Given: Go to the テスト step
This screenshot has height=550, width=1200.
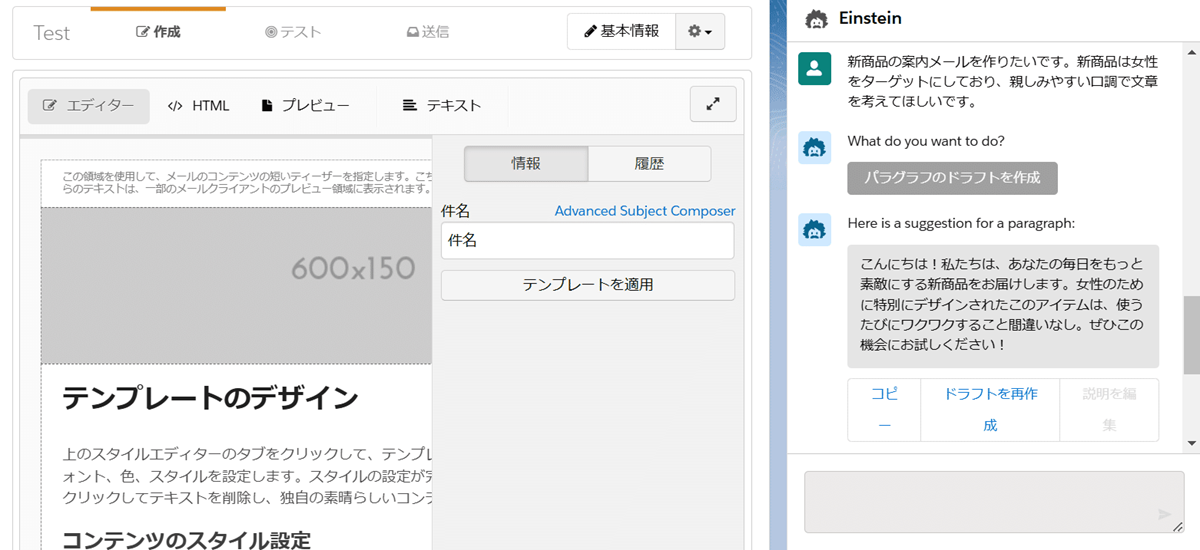Looking at the screenshot, I should [293, 32].
